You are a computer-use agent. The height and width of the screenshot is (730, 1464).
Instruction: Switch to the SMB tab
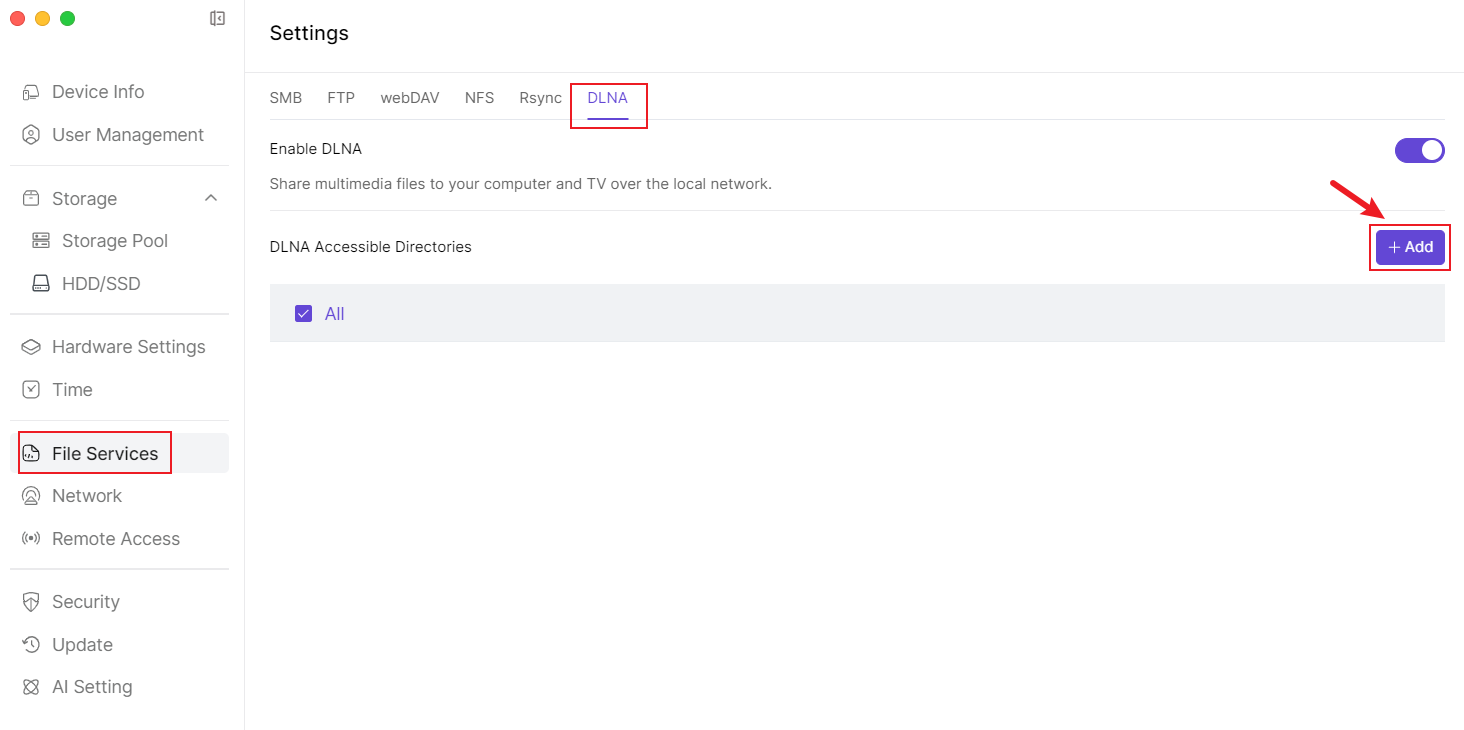286,98
